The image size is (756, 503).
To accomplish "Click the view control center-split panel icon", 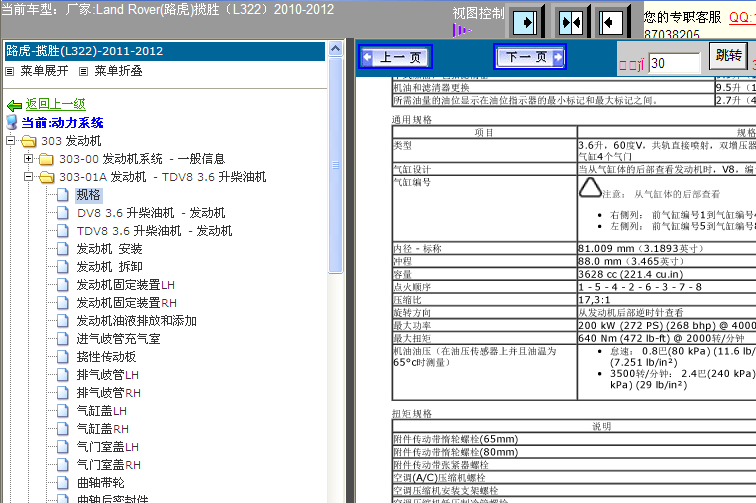I will coord(570,22).
